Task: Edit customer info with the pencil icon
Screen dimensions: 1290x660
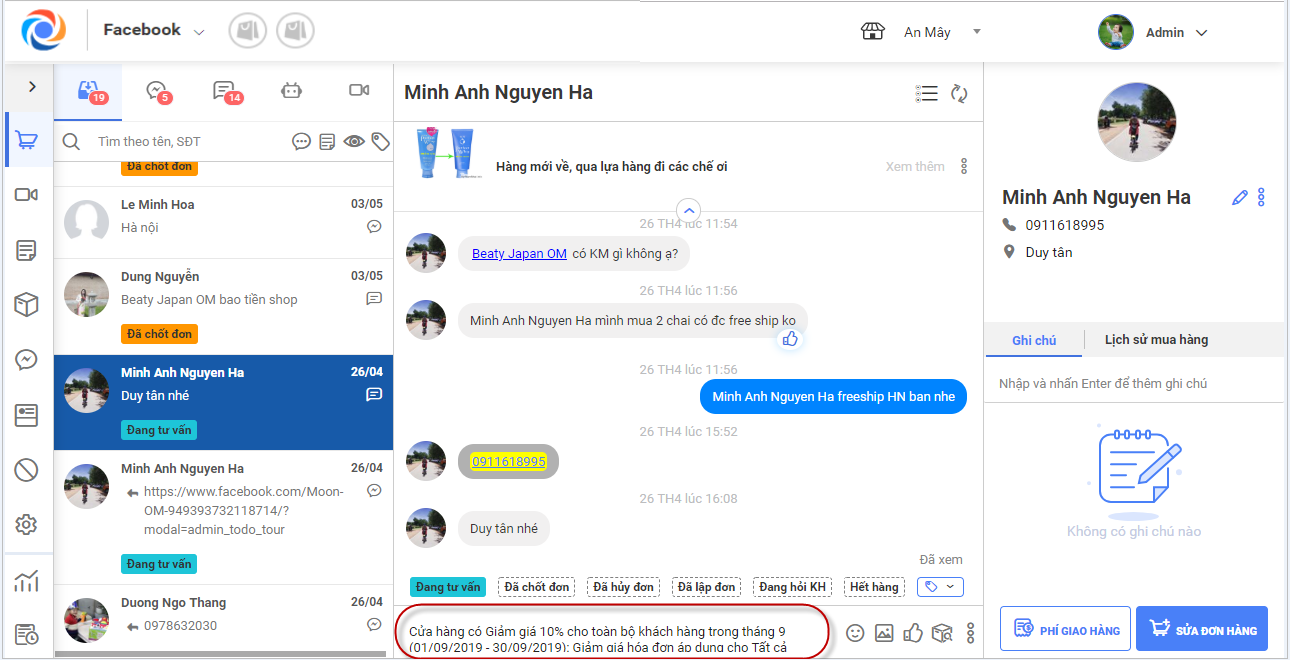Action: [x=1240, y=197]
